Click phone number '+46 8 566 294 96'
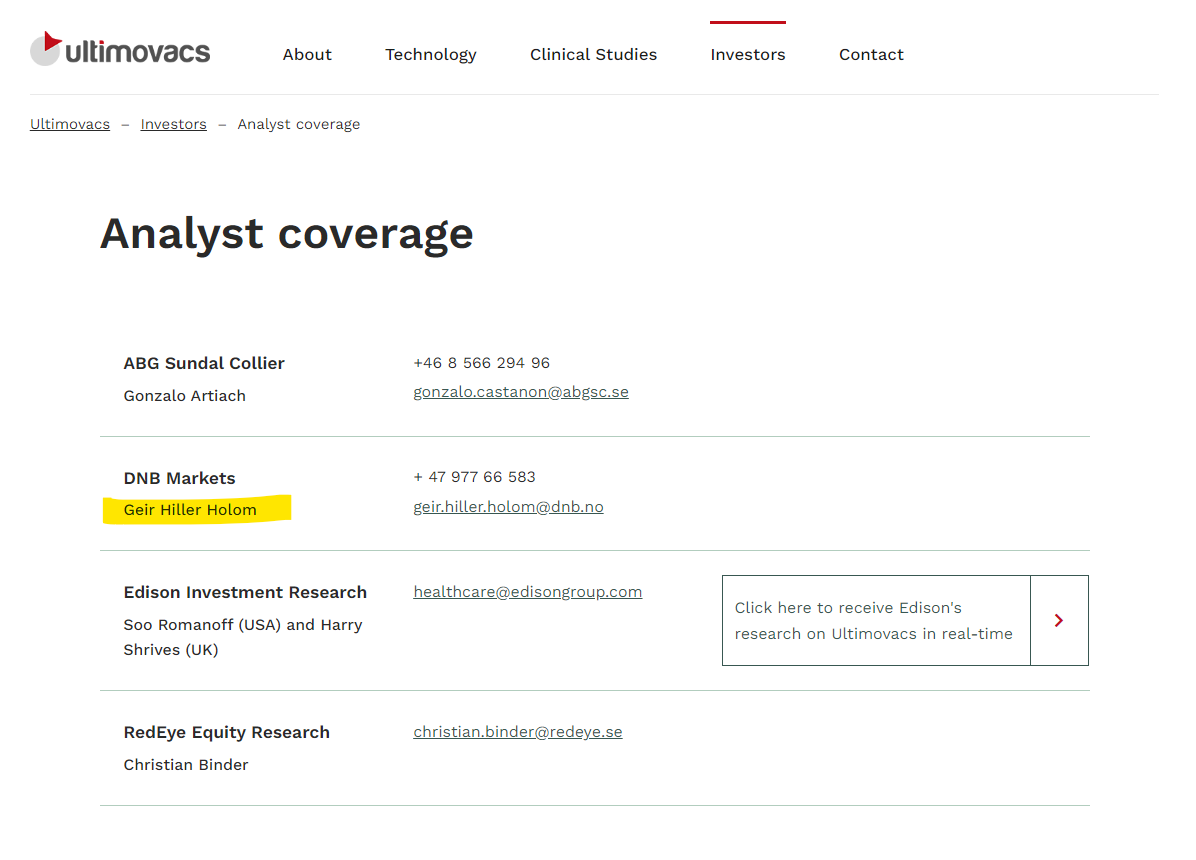The height and width of the screenshot is (860, 1196). click(481, 363)
